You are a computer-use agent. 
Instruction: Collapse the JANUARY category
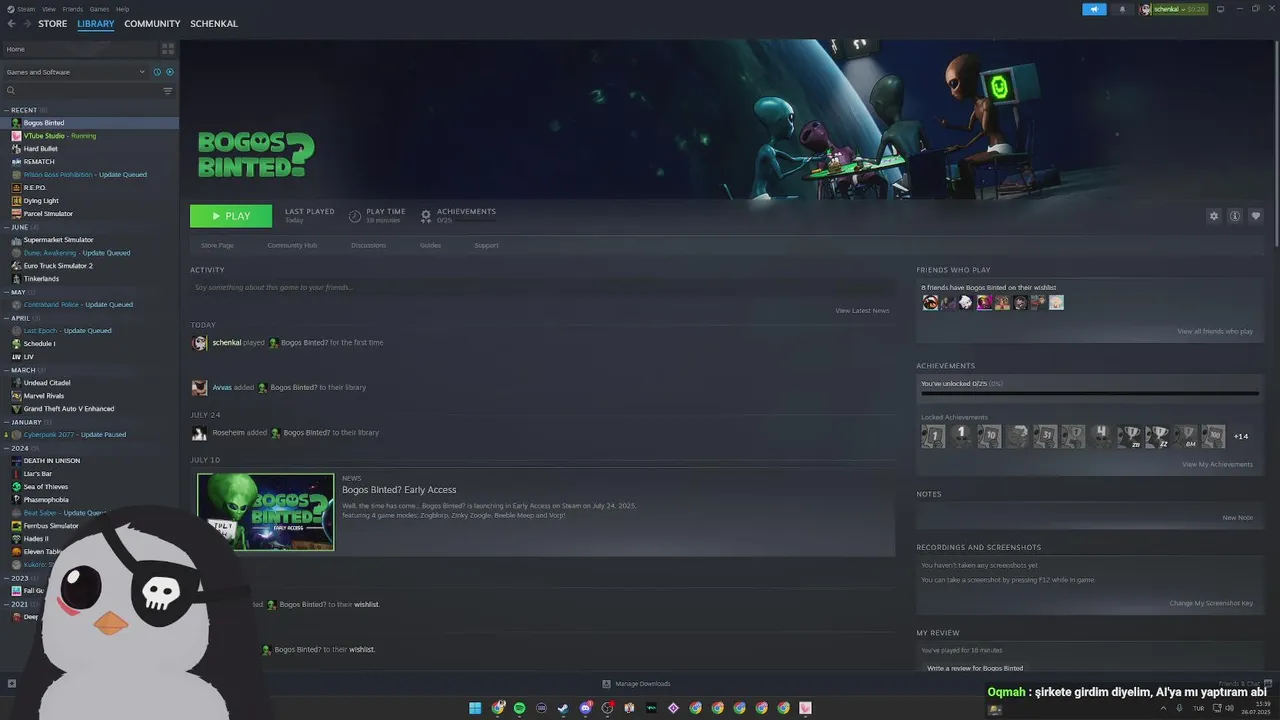coord(26,422)
